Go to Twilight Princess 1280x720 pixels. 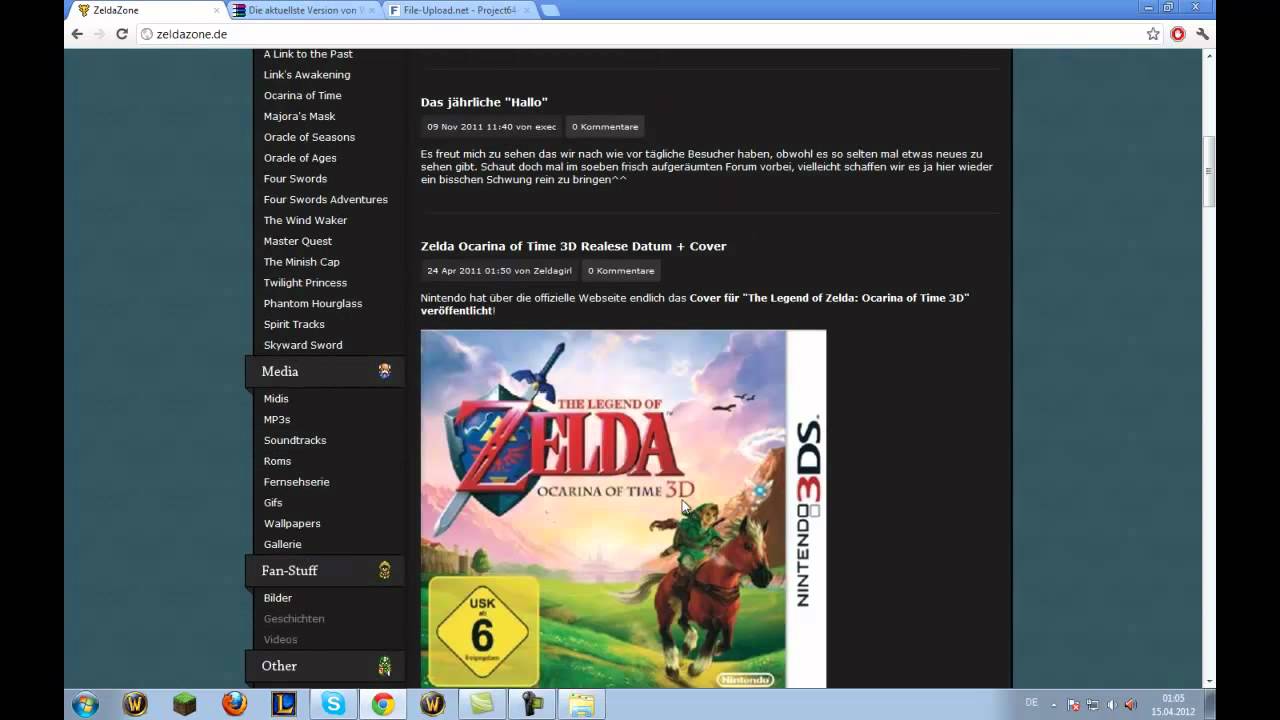pyautogui.click(x=305, y=283)
